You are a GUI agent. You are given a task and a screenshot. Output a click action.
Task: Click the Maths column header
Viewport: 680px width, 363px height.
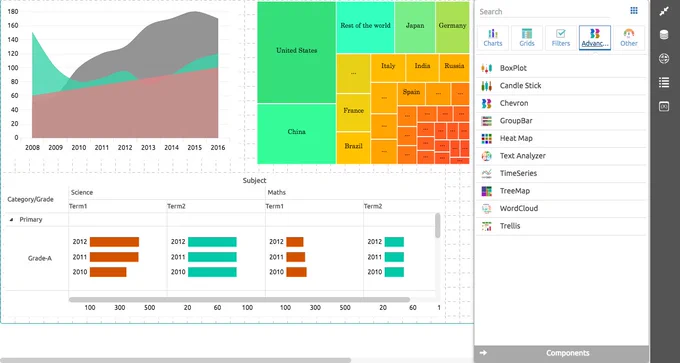(x=277, y=193)
